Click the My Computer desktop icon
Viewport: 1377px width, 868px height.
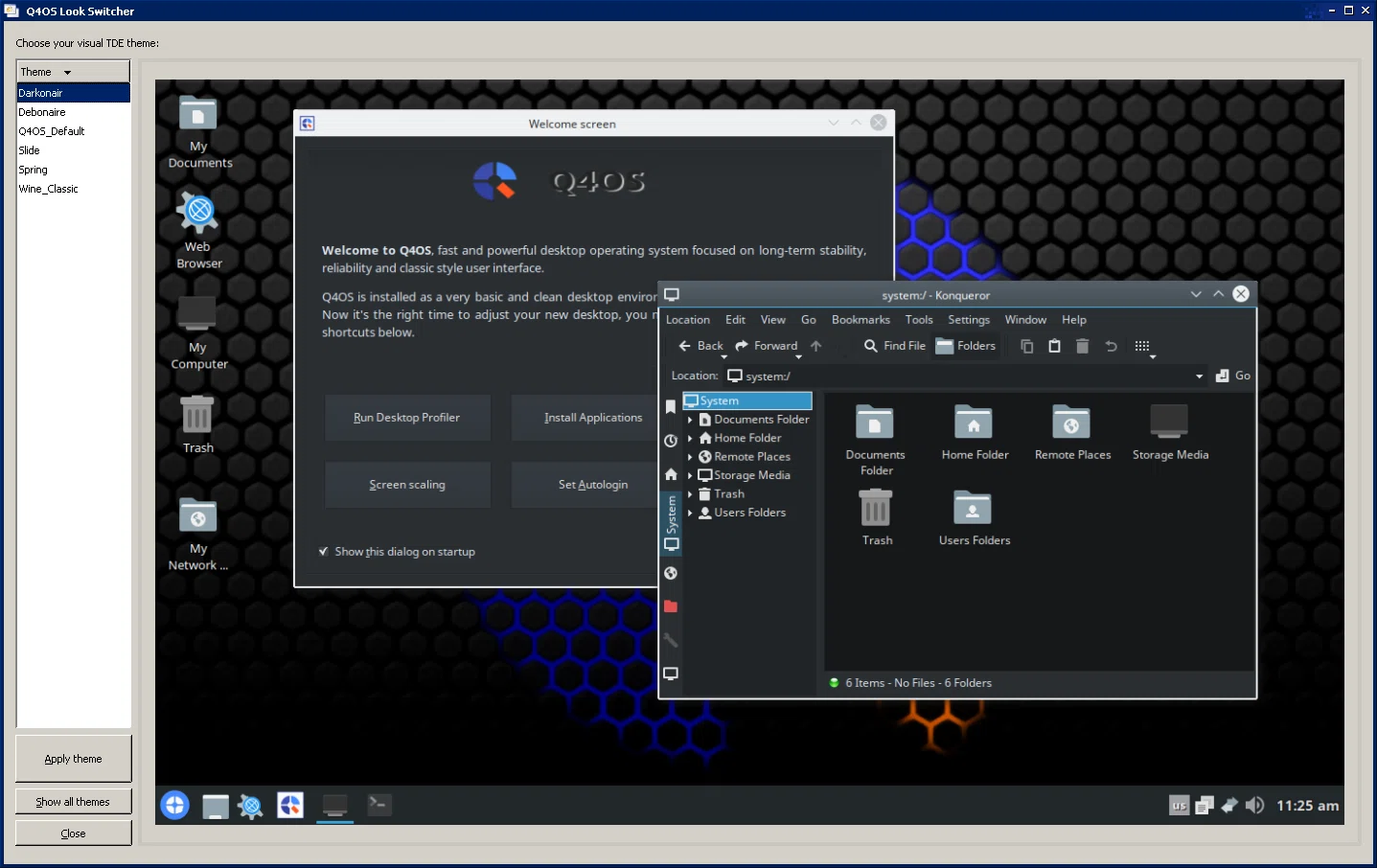pos(199,331)
